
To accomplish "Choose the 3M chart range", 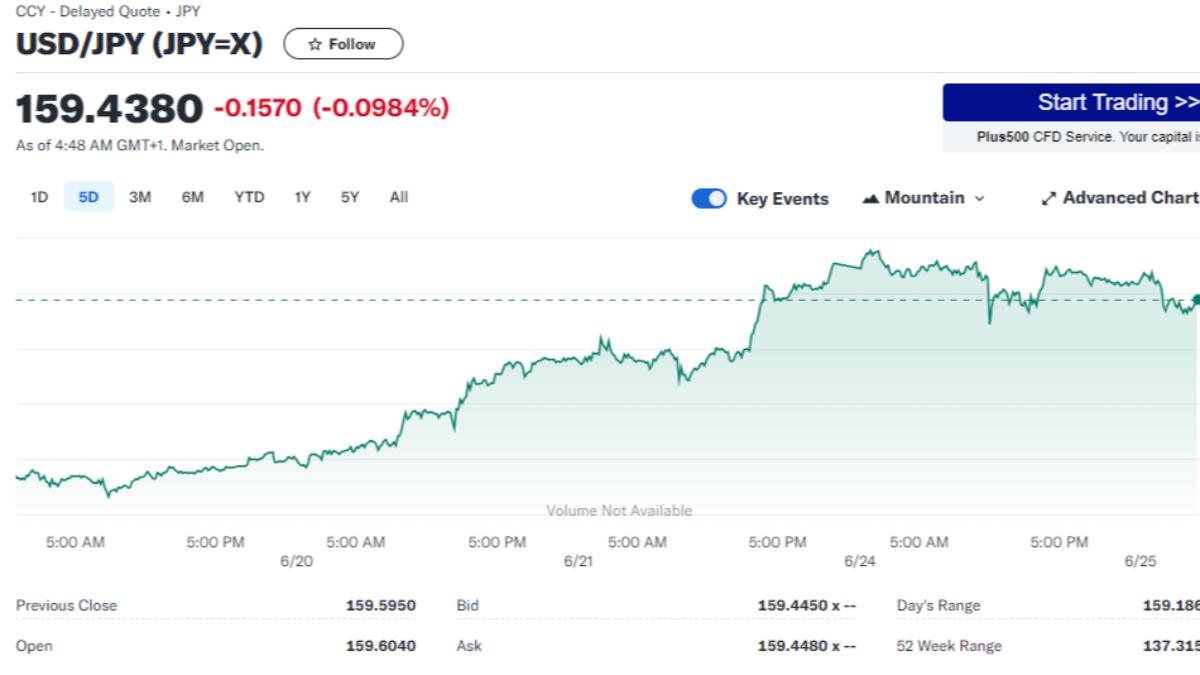I will click(x=140, y=197).
